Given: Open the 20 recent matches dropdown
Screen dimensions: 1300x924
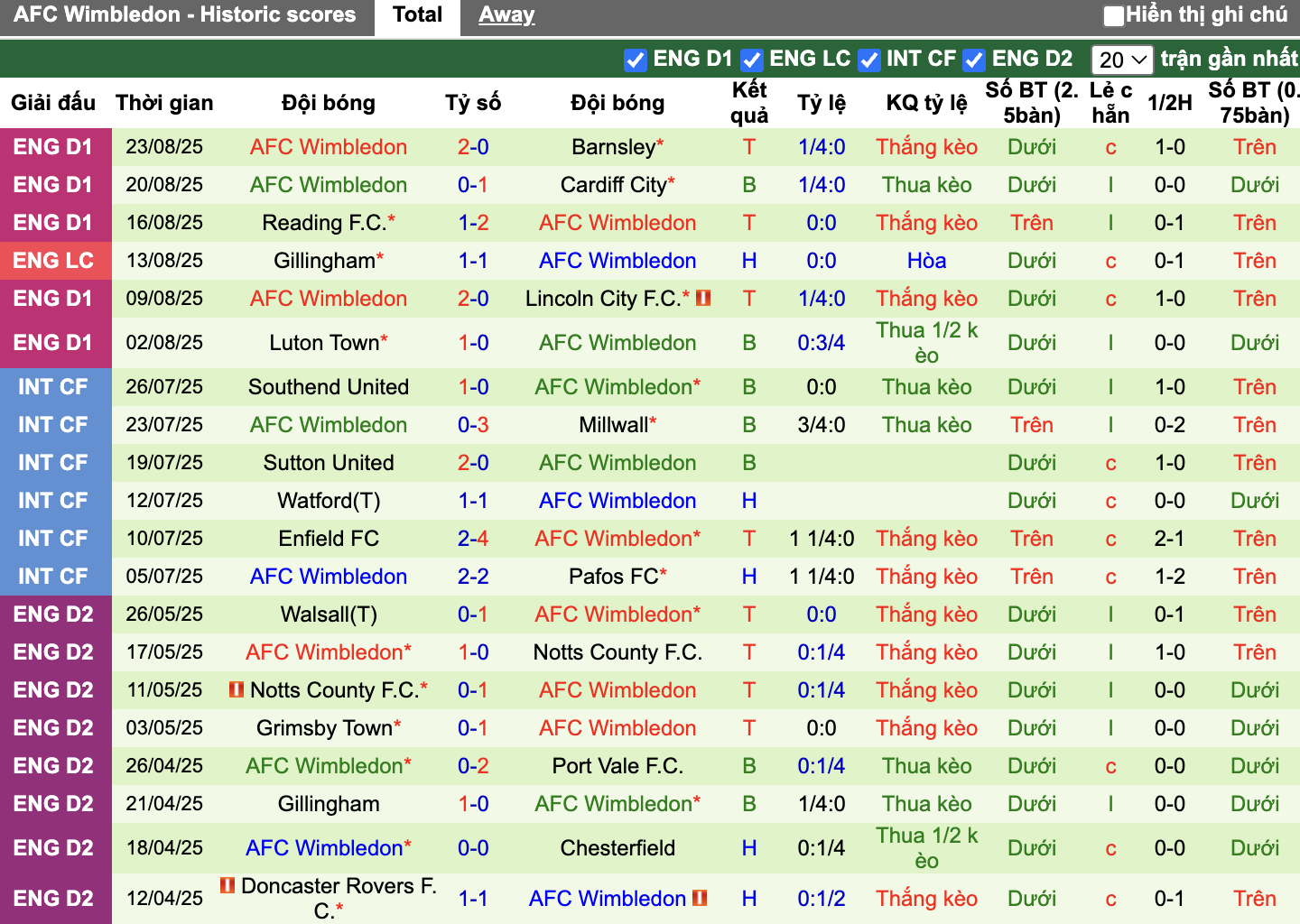Looking at the screenshot, I should (1121, 60).
